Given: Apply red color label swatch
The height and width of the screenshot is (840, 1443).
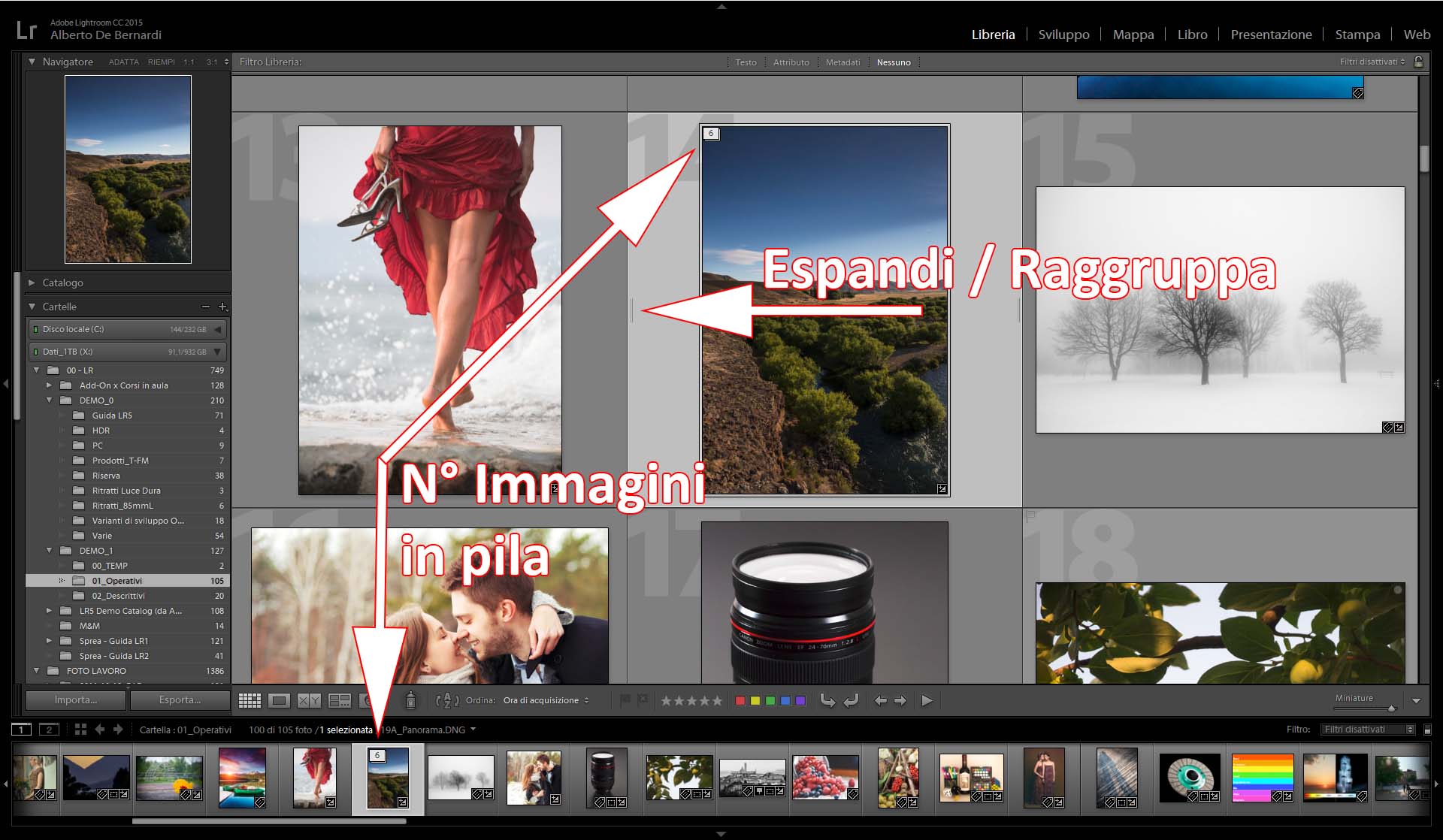Looking at the screenshot, I should point(740,700).
